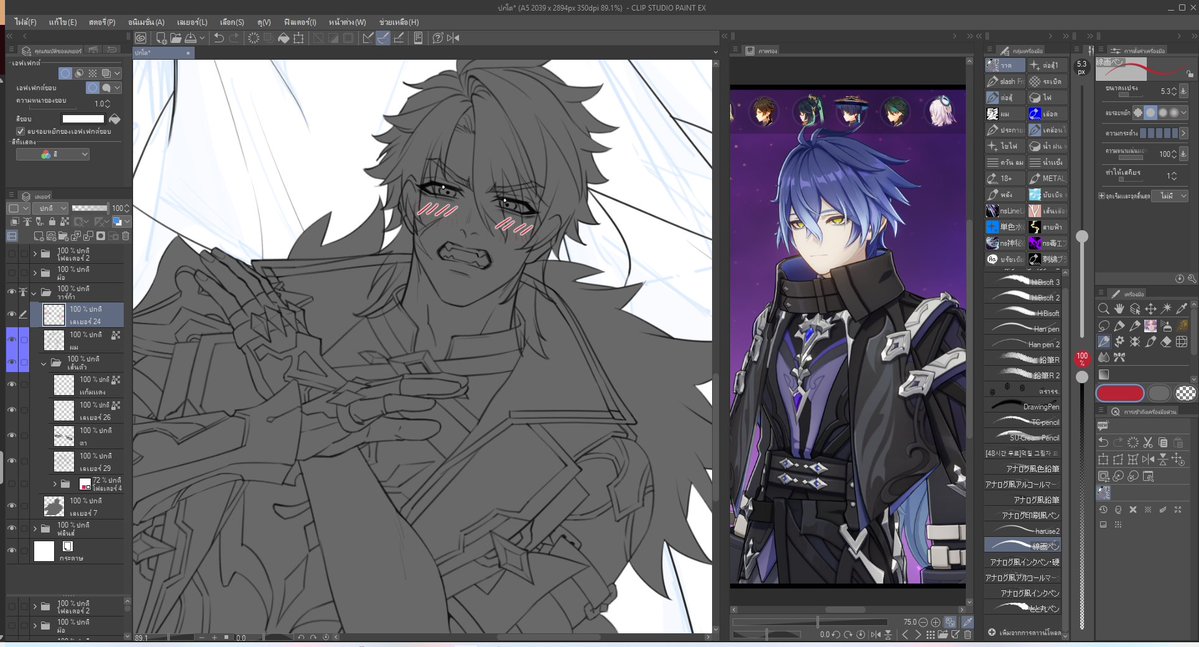Viewport: 1199px width, 647px height.
Task: Open the starting and ending dropdown in tool properties
Action: pos(1172,196)
